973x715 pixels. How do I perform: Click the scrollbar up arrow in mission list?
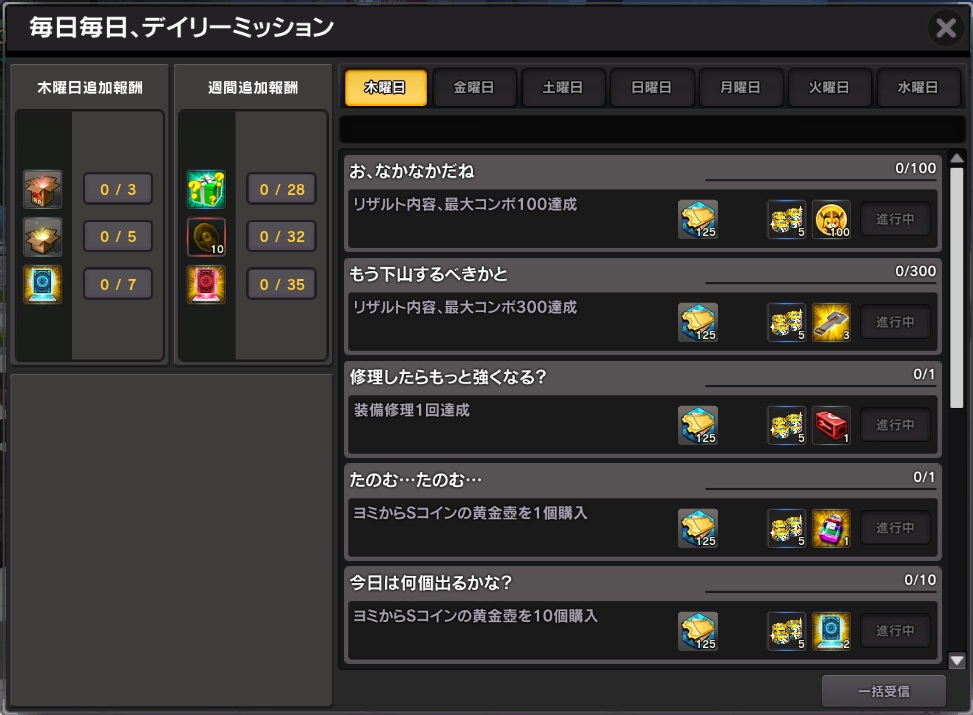tap(957, 158)
